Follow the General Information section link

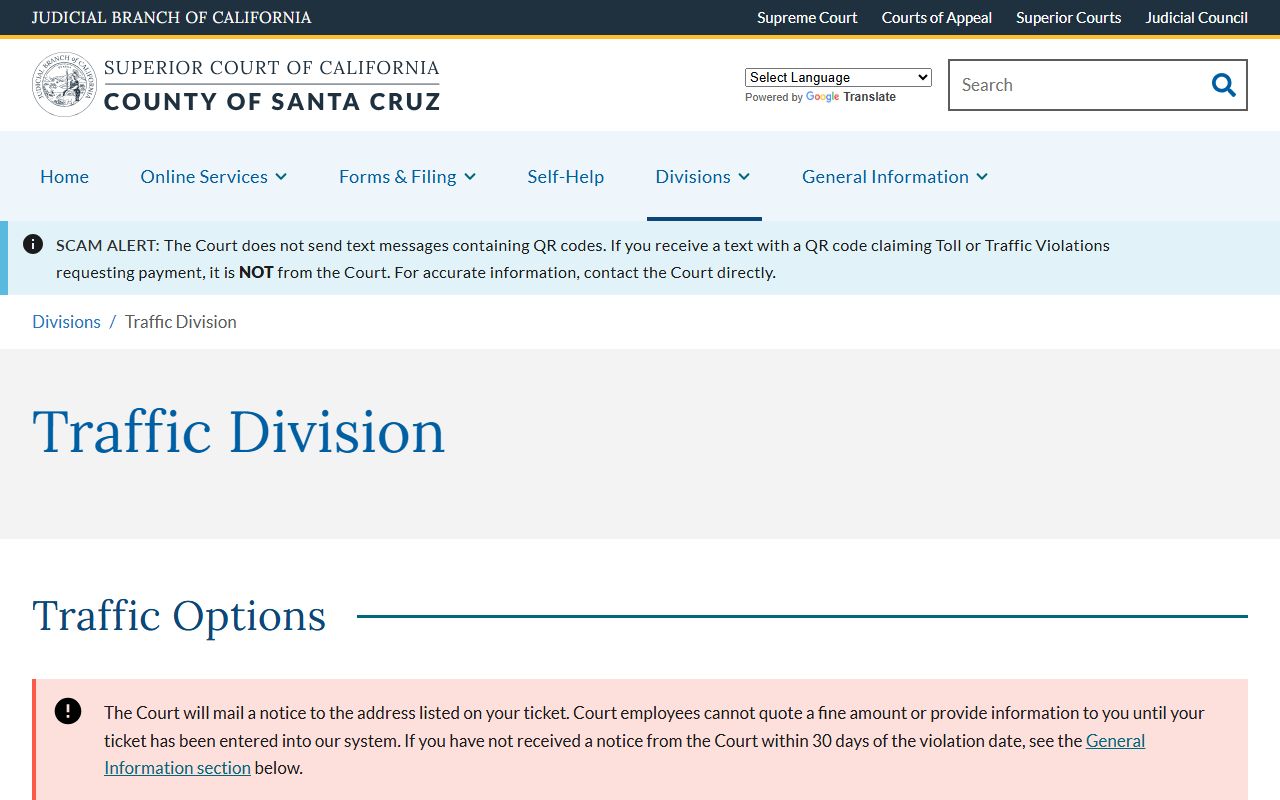(x=624, y=754)
